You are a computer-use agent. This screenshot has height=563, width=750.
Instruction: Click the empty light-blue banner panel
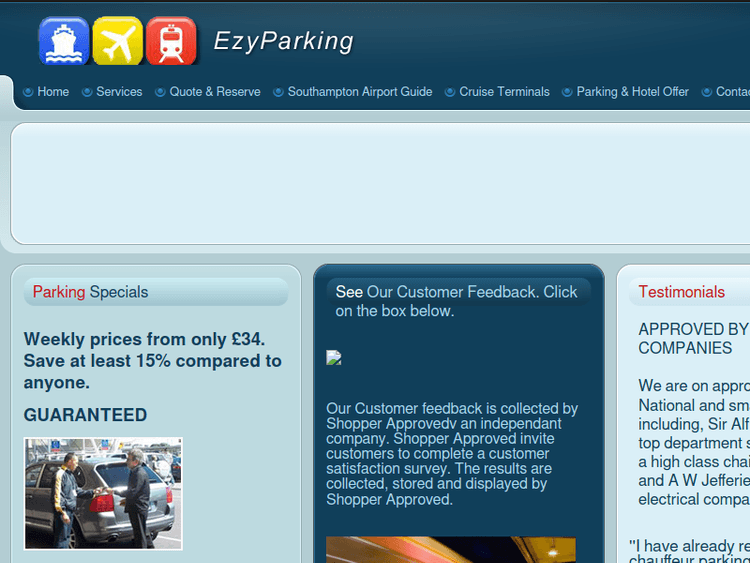(380, 184)
